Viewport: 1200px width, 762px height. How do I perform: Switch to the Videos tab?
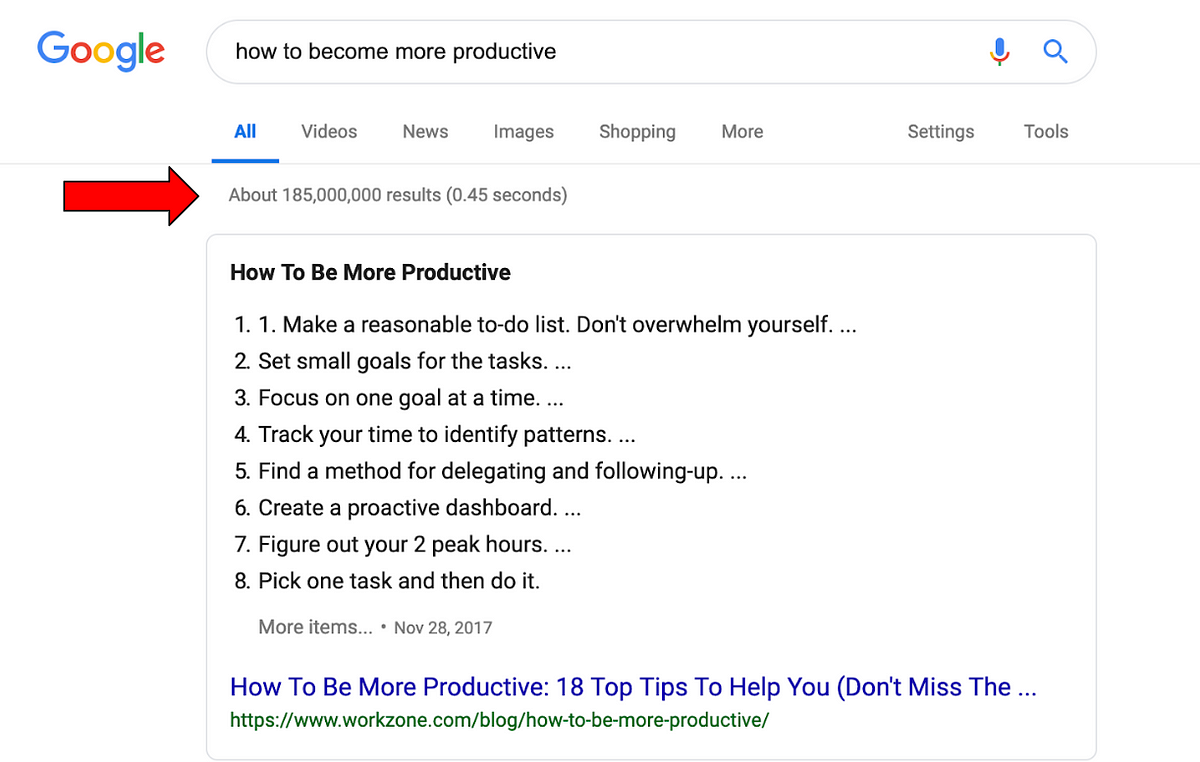(x=329, y=132)
